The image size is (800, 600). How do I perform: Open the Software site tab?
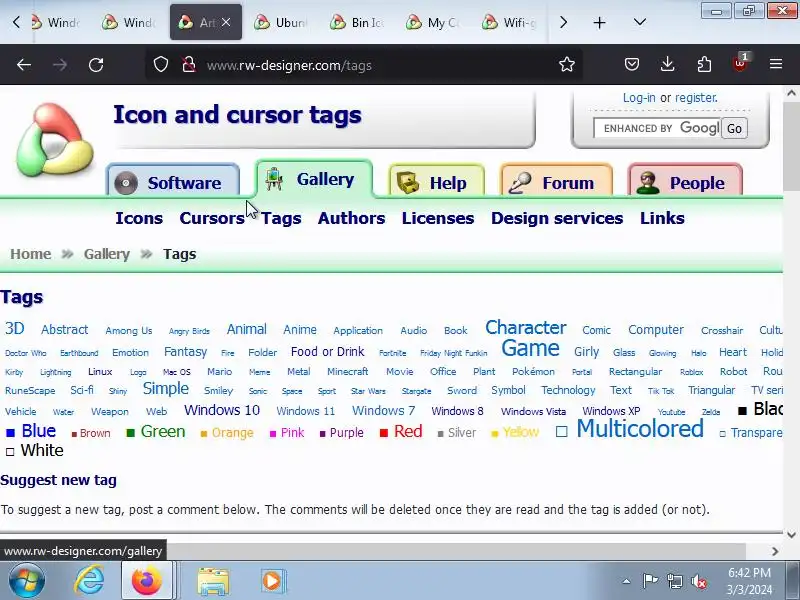point(173,182)
